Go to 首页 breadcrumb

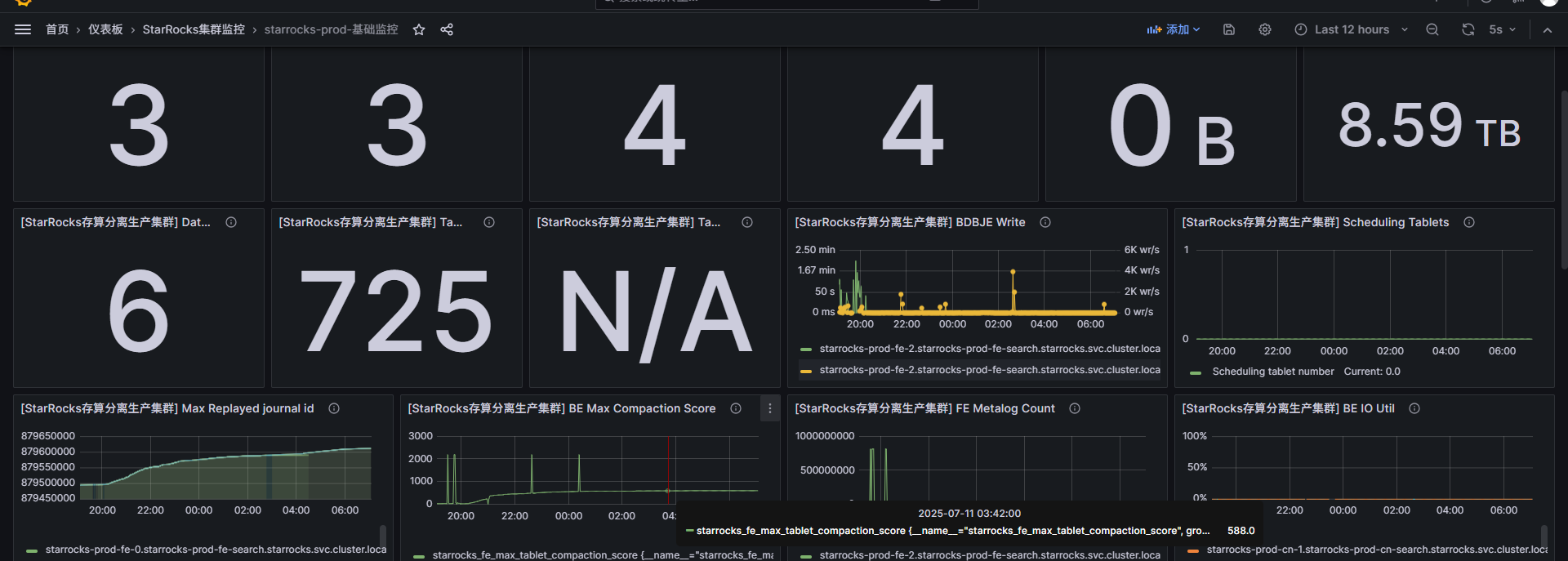tap(57, 29)
